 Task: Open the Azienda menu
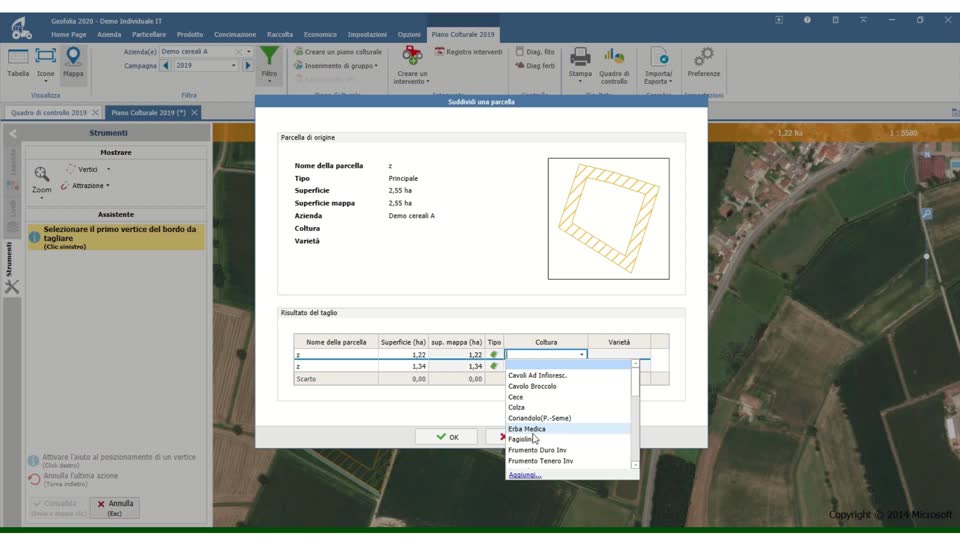(x=109, y=34)
